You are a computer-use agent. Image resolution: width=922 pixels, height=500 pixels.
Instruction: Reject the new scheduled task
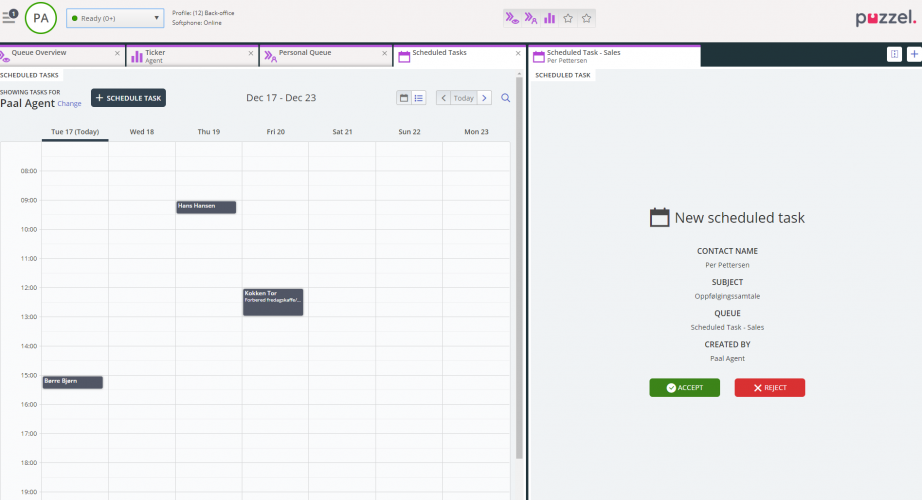[769, 388]
